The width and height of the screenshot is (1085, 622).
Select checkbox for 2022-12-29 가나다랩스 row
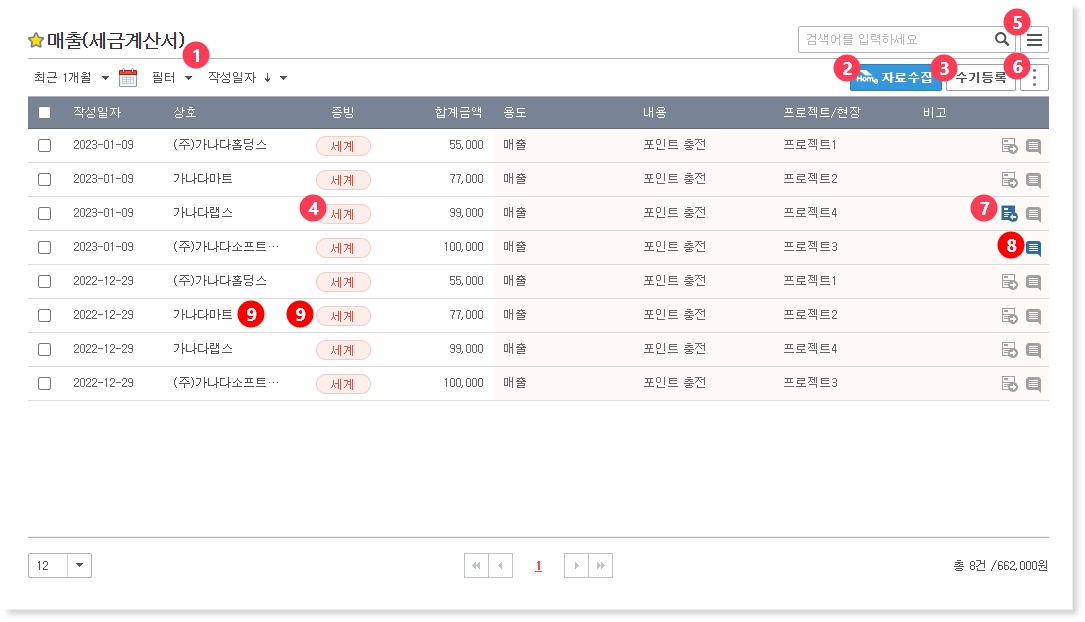(44, 349)
